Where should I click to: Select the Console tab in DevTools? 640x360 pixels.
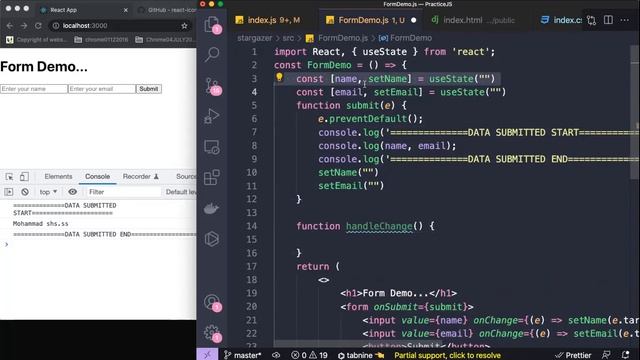pyautogui.click(x=97, y=176)
